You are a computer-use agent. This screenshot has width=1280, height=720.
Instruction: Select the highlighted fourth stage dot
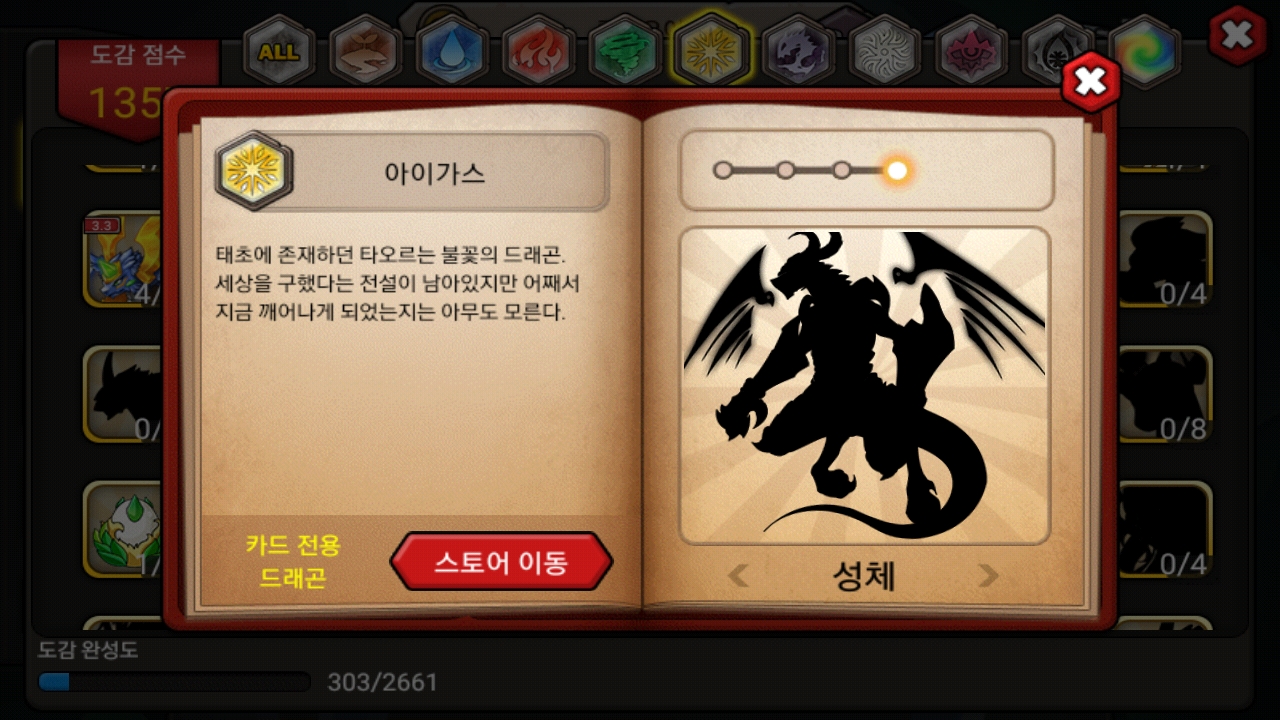click(x=897, y=170)
